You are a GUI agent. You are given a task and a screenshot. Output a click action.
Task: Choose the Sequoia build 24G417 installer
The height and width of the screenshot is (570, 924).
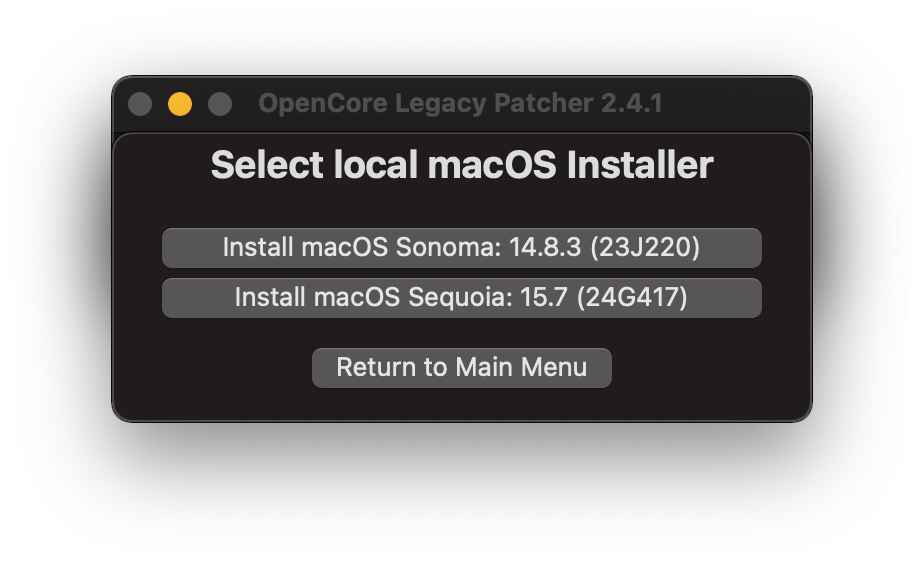point(461,298)
